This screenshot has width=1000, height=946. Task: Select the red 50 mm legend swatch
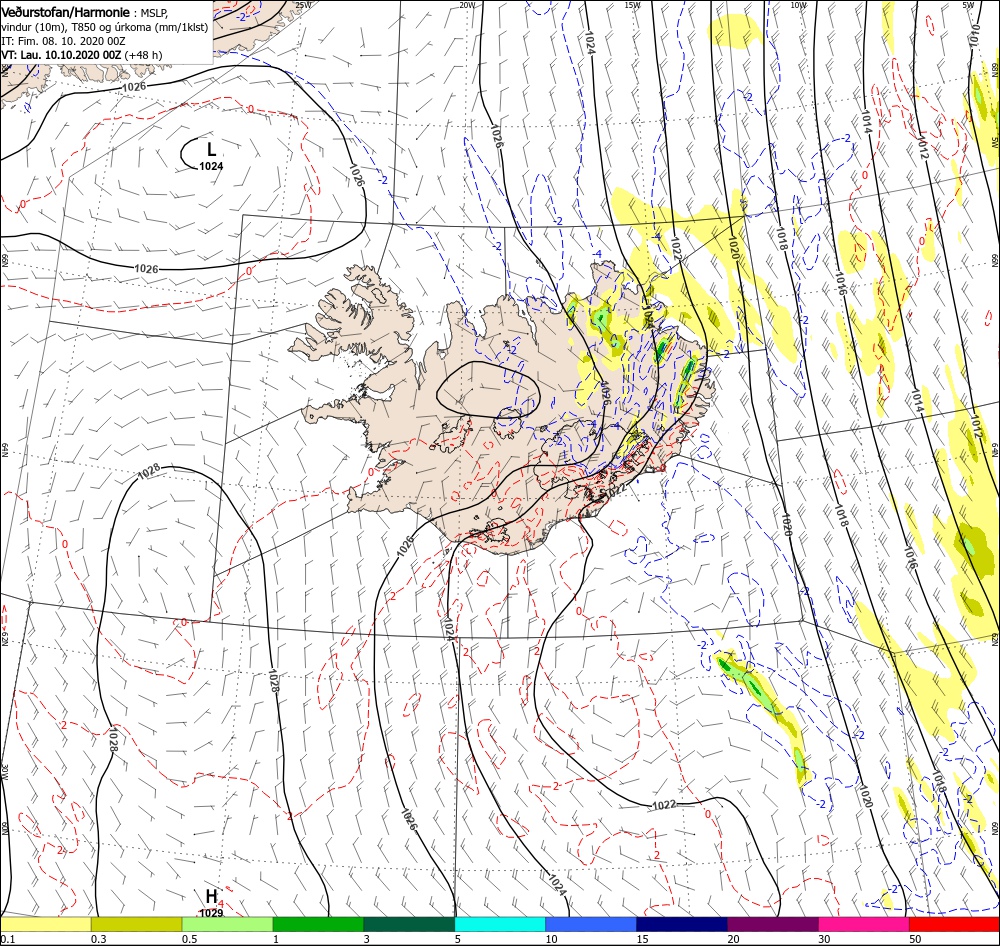point(954,924)
